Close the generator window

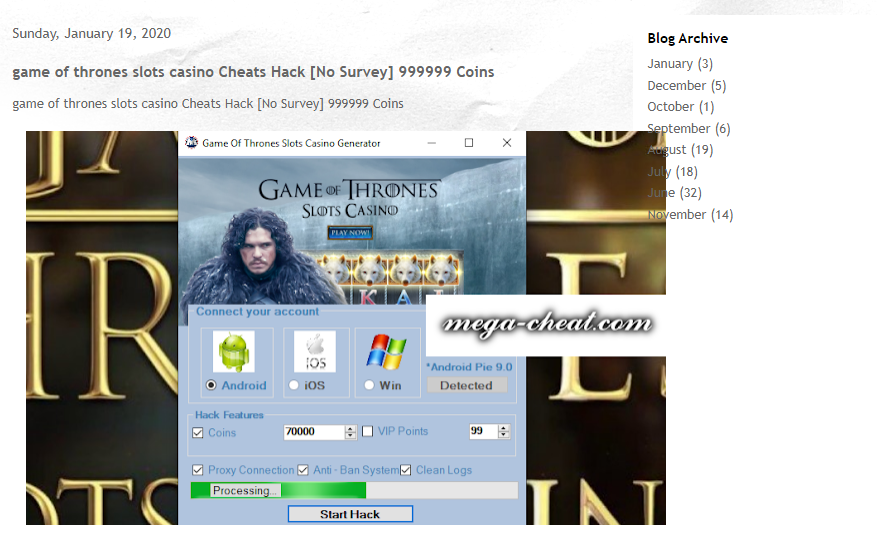click(507, 143)
